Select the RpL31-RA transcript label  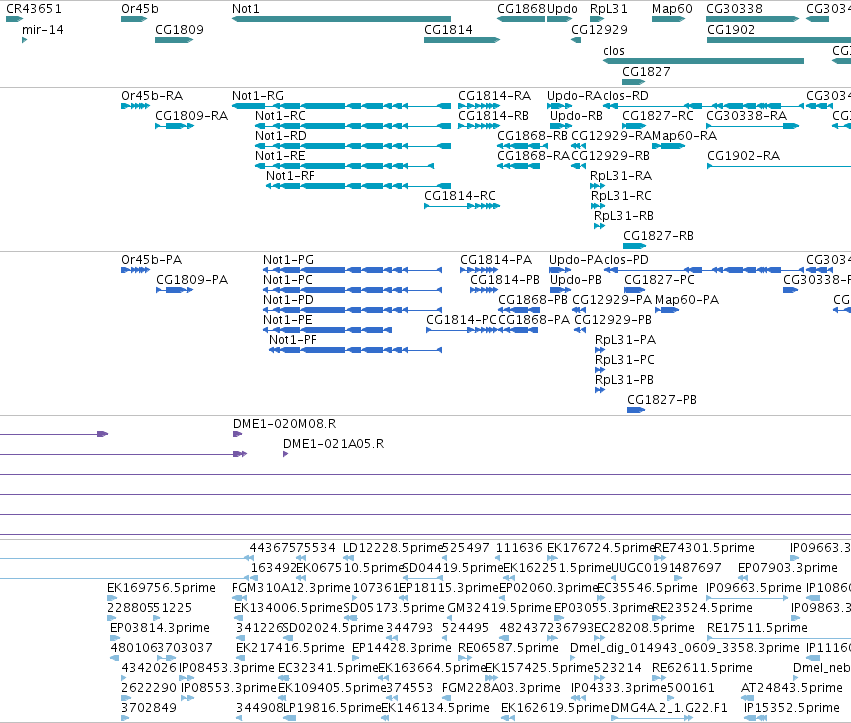pyautogui.click(x=621, y=176)
